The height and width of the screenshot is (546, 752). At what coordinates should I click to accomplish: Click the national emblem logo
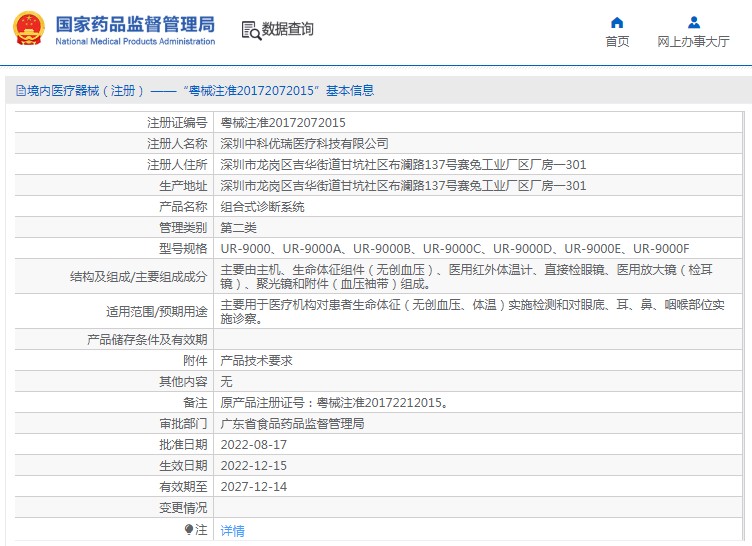tap(29, 29)
